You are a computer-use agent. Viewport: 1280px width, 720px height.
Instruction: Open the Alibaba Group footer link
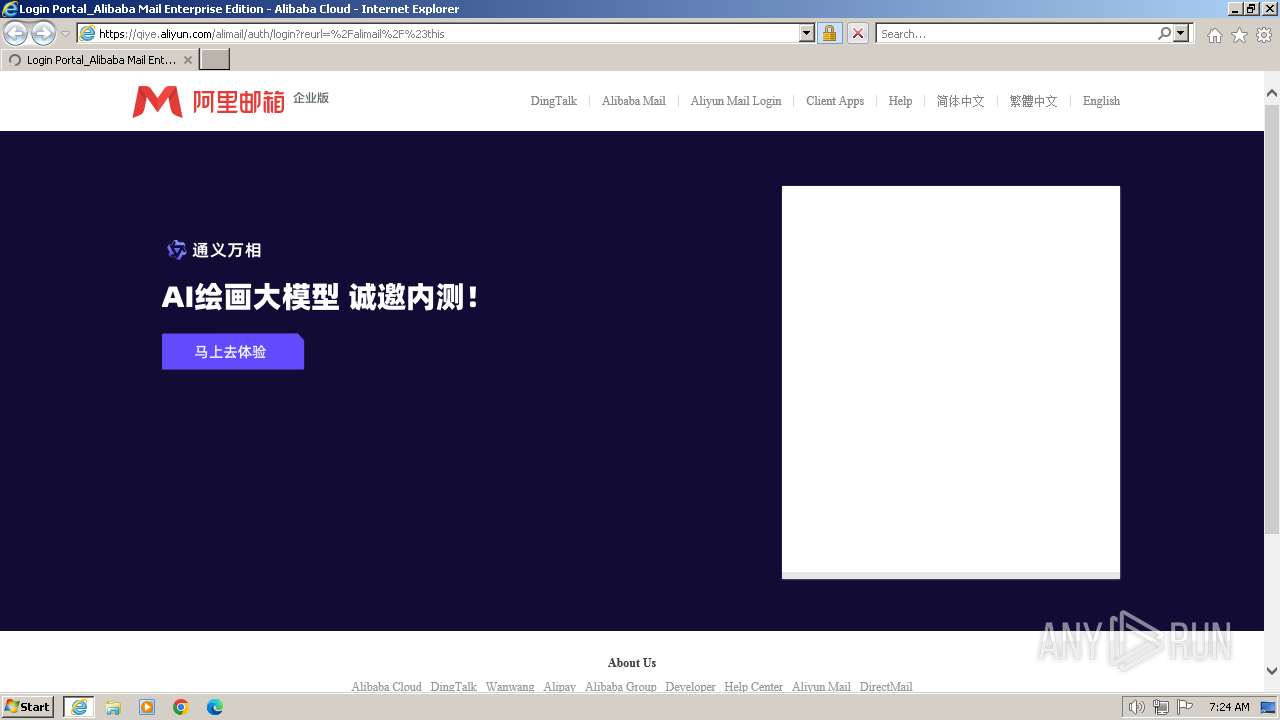coord(620,687)
